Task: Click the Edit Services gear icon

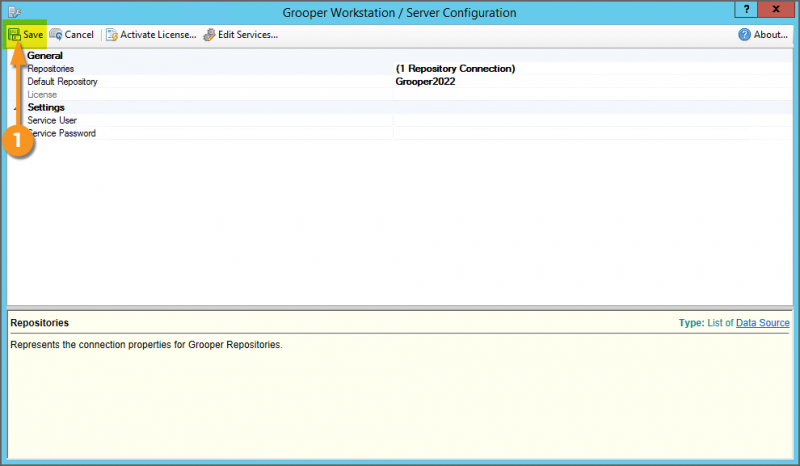Action: tap(209, 35)
